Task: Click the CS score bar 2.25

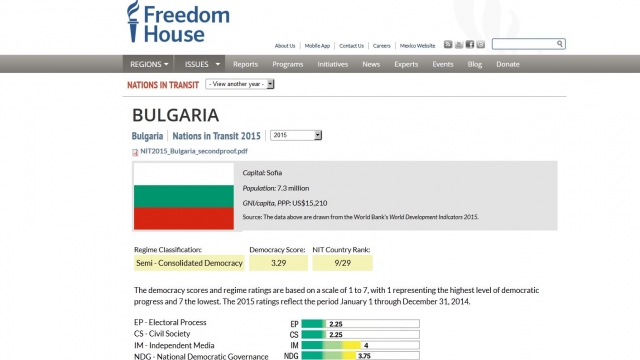Action: point(360,334)
